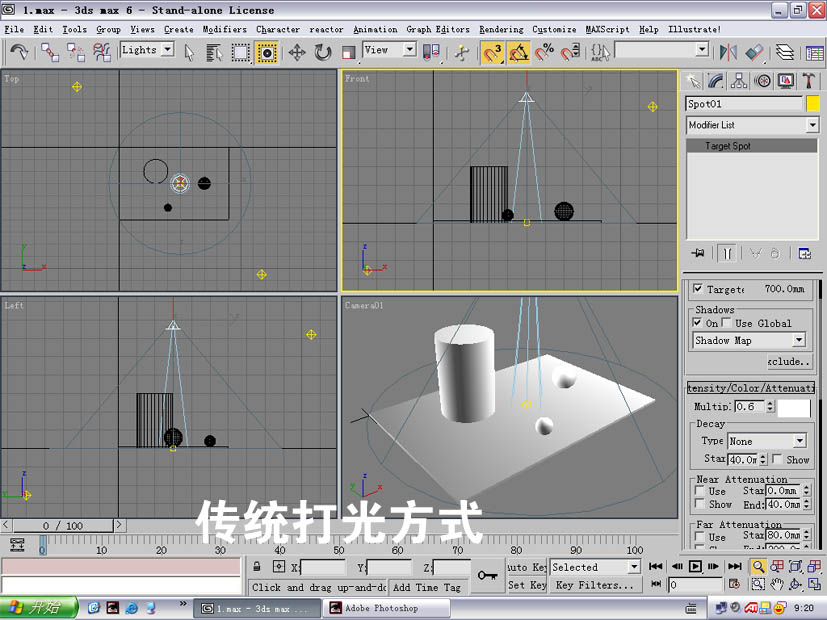
Task: Click Add Time Tag
Action: (427, 587)
